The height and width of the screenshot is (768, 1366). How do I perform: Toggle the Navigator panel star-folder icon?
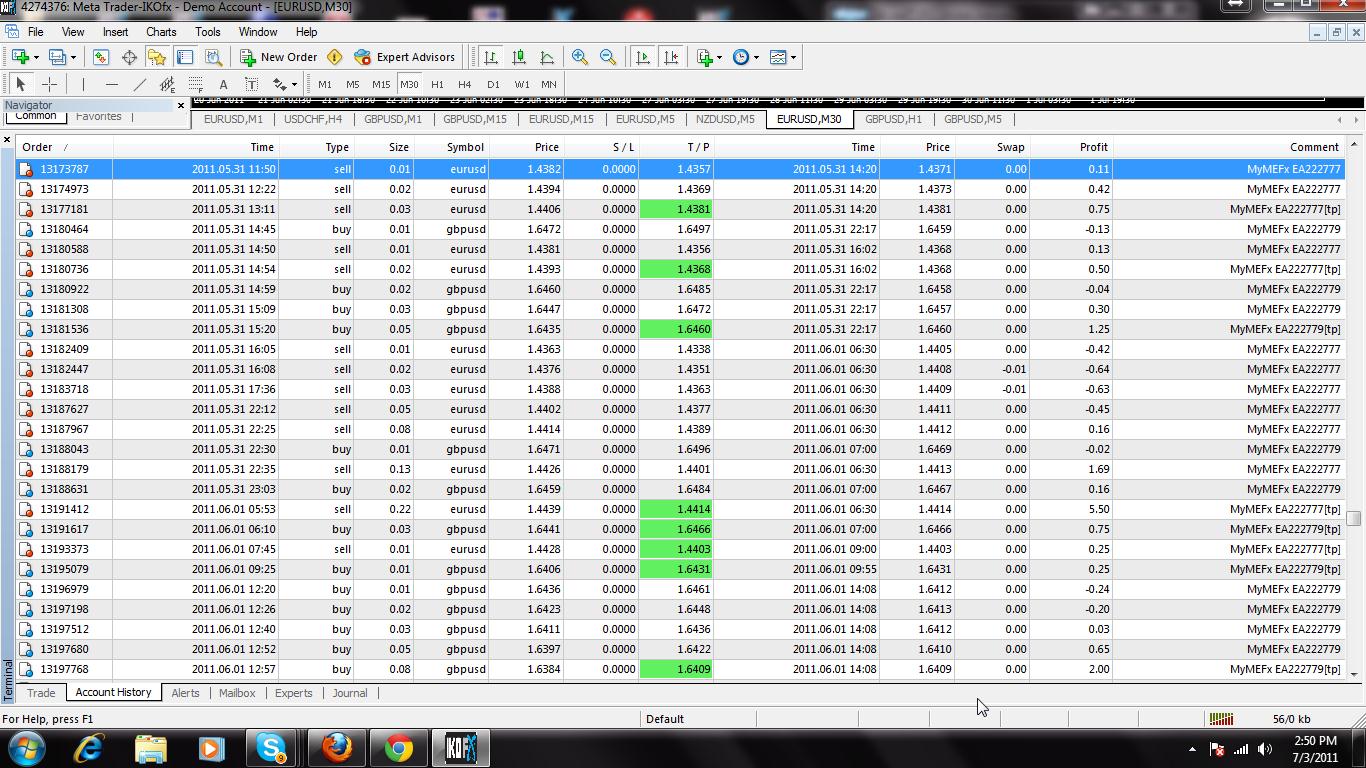(157, 57)
